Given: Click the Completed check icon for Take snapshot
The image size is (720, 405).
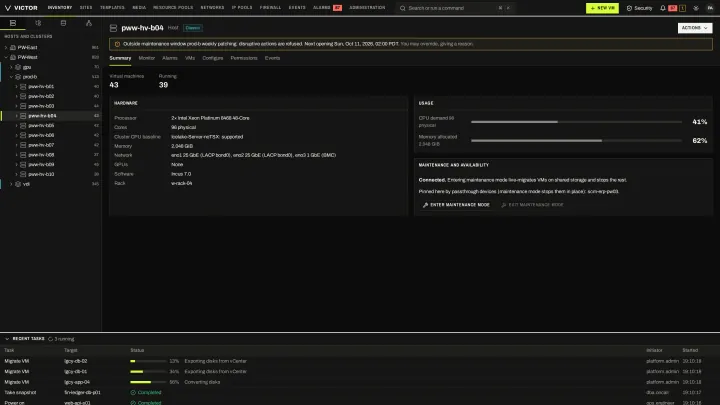Looking at the screenshot, I should (x=133, y=393).
